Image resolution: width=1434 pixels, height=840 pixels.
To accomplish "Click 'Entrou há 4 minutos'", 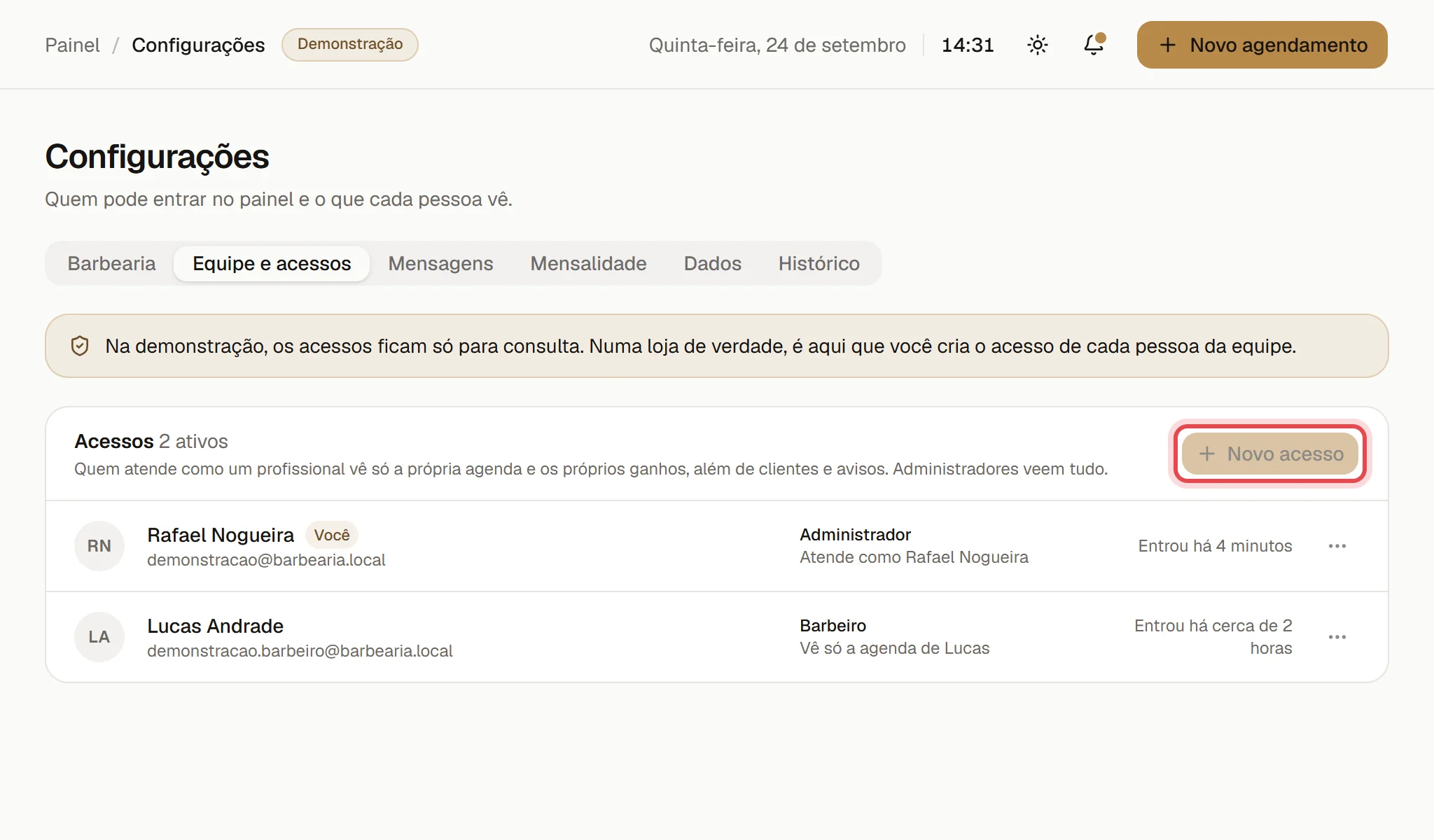I will click(1215, 546).
